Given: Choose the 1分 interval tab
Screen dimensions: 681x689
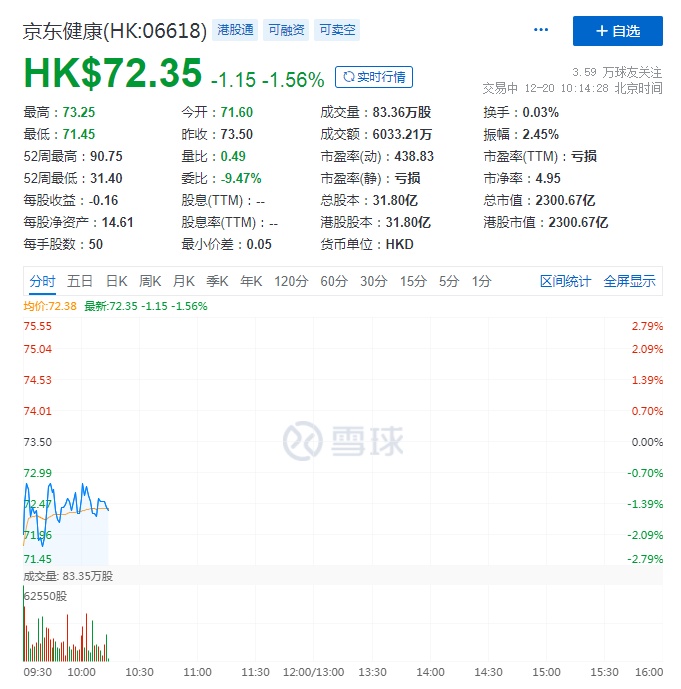Looking at the screenshot, I should (482, 282).
